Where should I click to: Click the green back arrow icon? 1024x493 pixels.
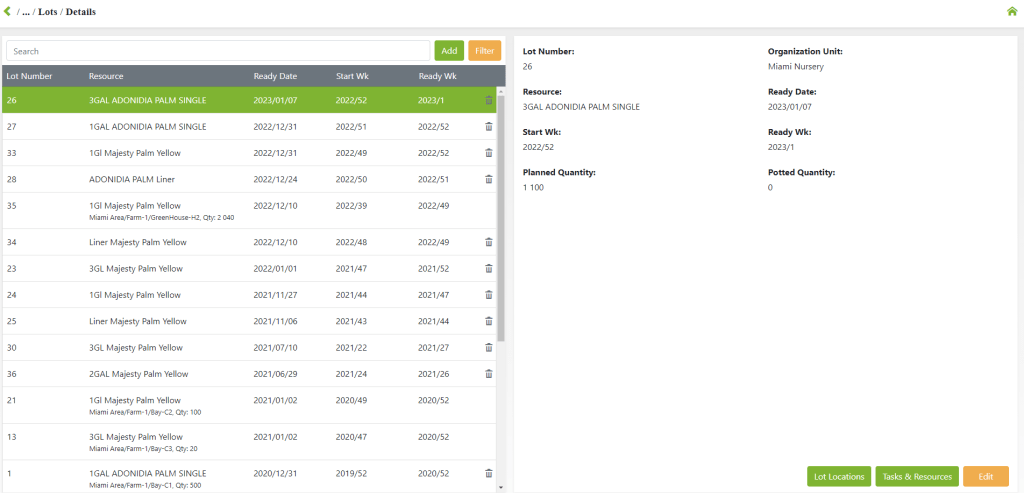7,11
